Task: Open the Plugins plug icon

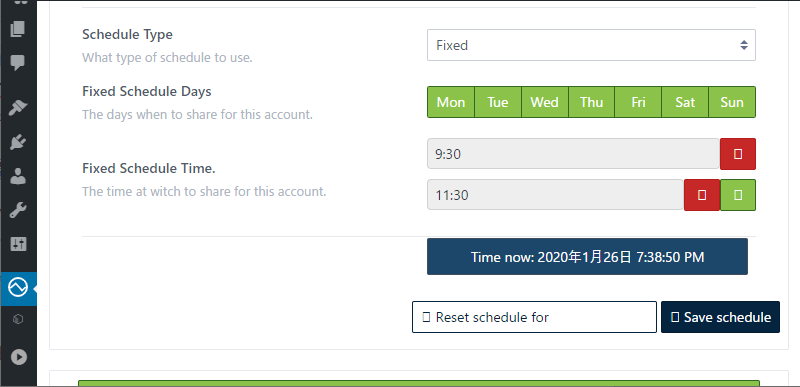Action: pos(18,142)
